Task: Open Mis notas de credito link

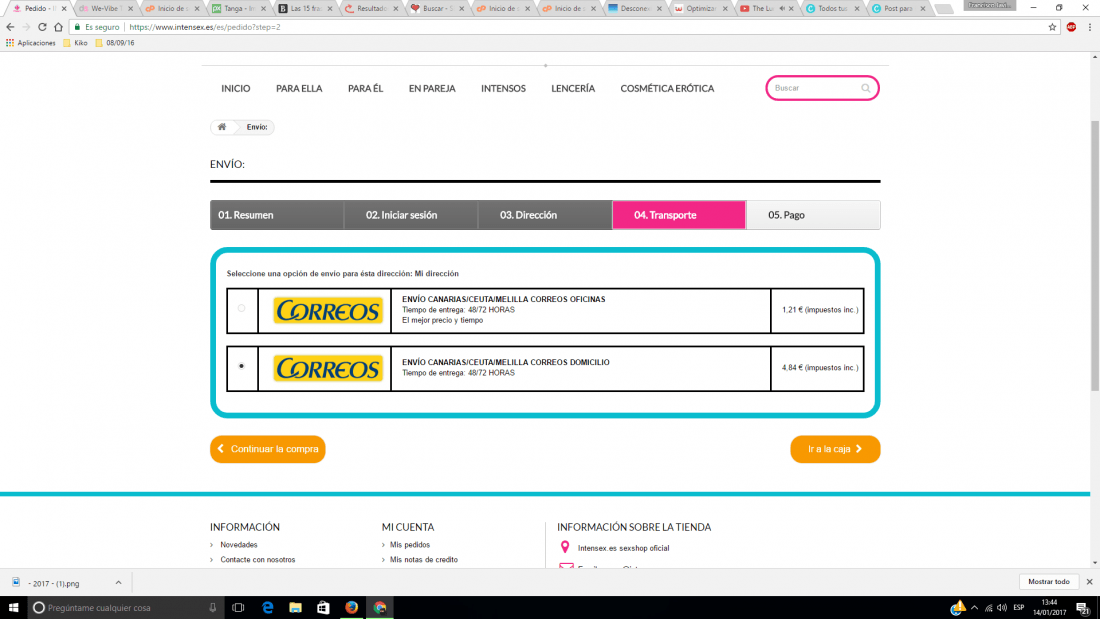Action: tap(424, 559)
